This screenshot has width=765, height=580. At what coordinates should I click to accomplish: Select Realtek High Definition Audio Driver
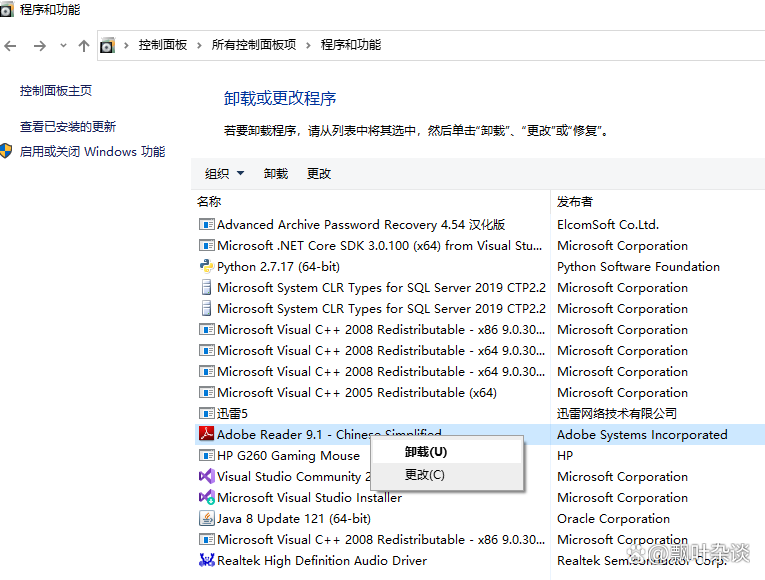point(322,560)
